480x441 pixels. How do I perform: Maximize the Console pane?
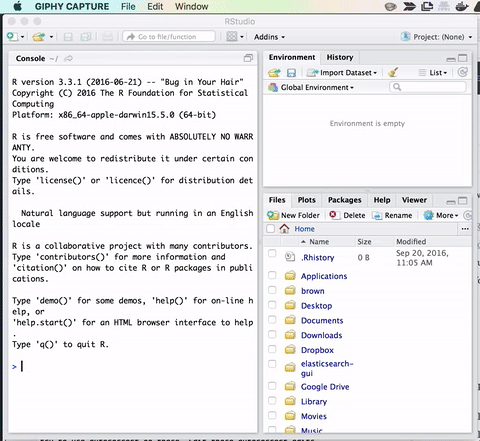[248, 58]
